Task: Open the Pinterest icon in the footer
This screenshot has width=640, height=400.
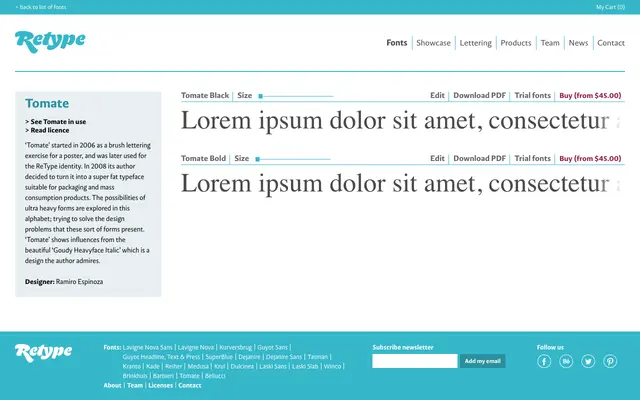Action: pyautogui.click(x=610, y=361)
